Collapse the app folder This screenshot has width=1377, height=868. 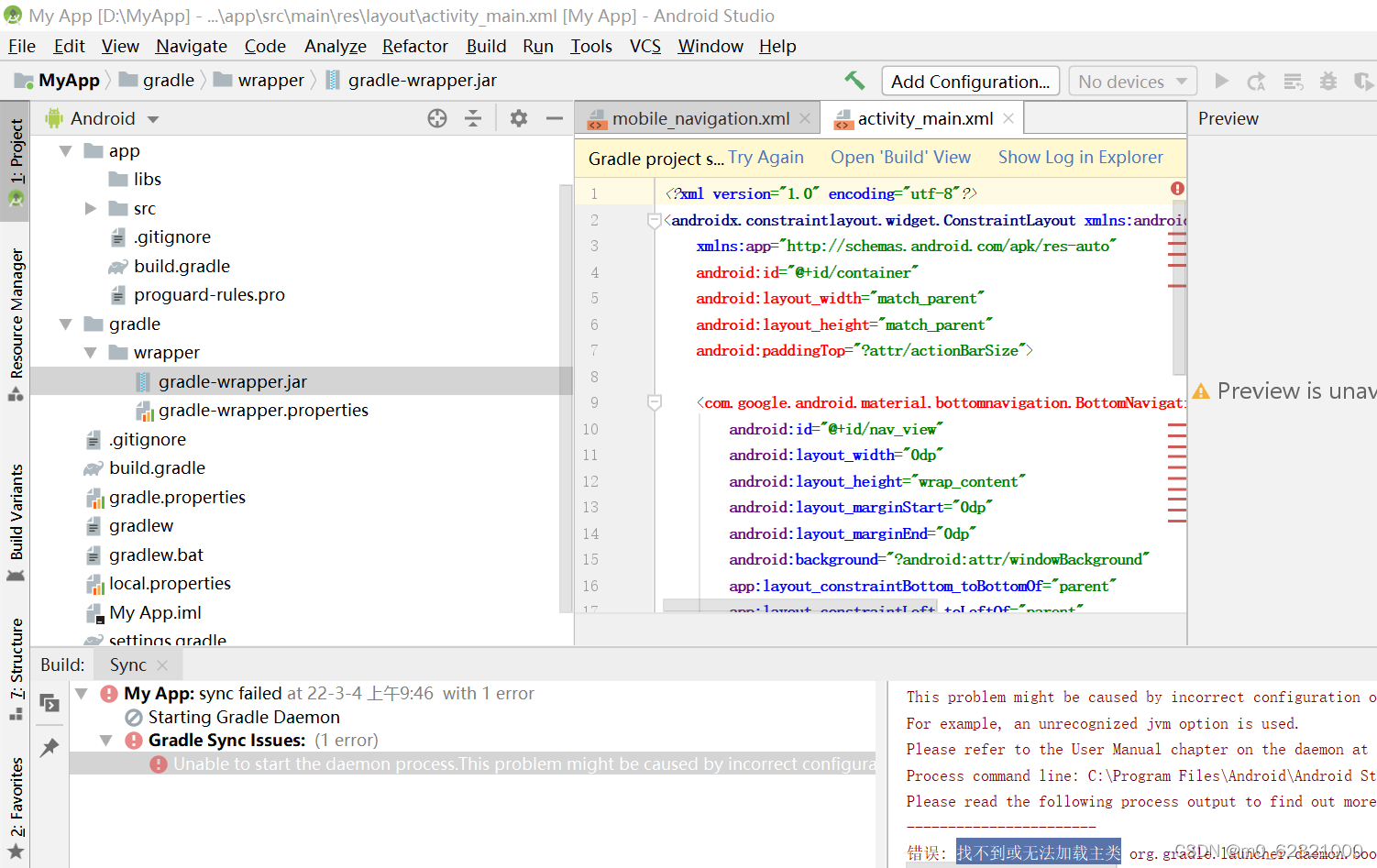coord(66,151)
